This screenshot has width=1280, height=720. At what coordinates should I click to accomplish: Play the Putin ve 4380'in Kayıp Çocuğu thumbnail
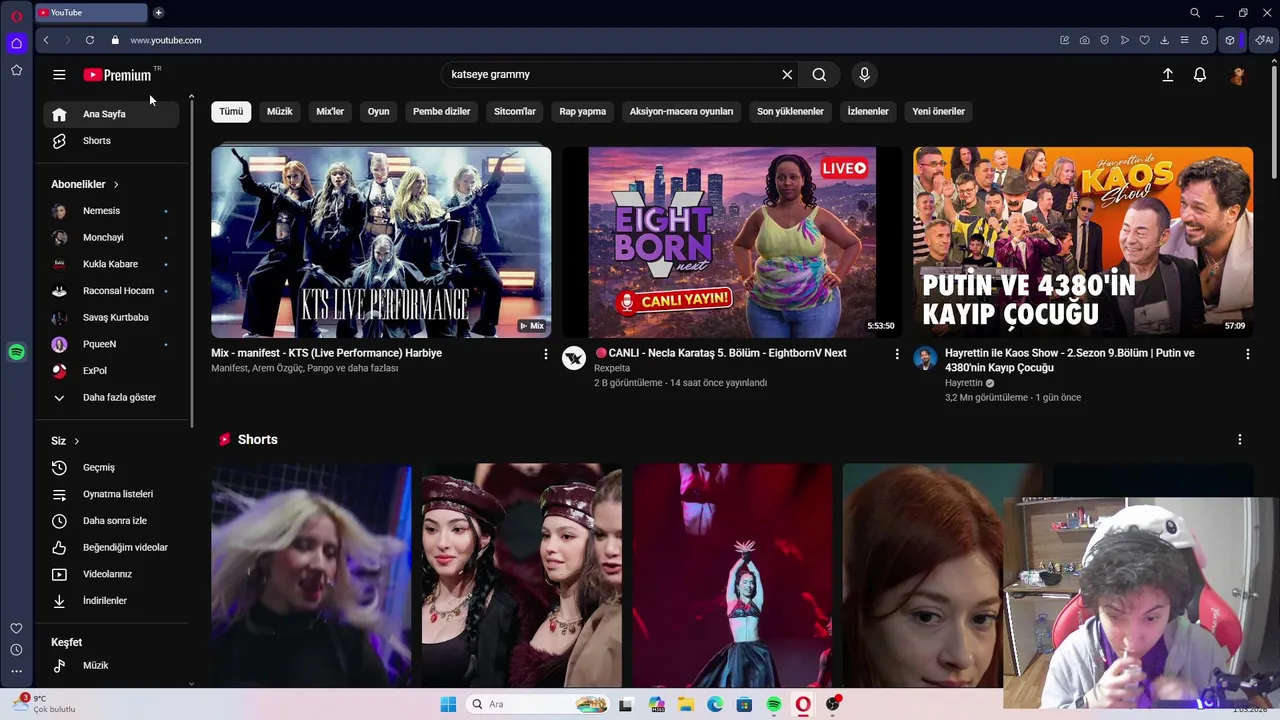(1083, 243)
